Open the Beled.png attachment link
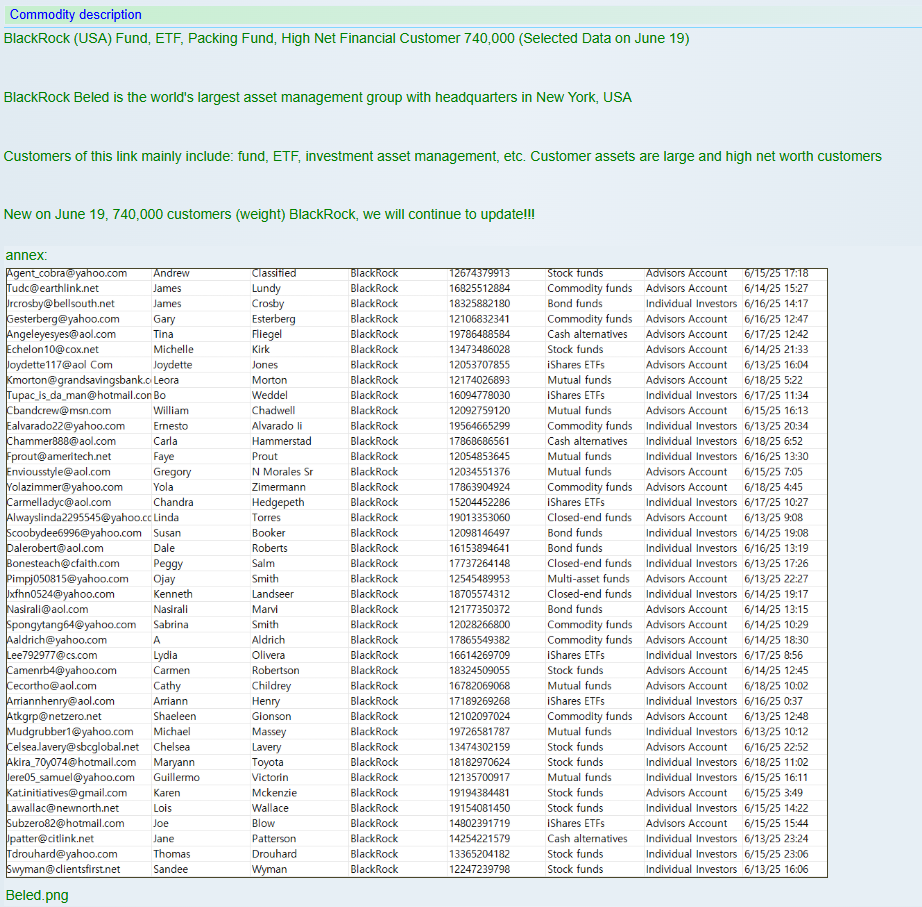This screenshot has height=907, width=922. coord(37,895)
